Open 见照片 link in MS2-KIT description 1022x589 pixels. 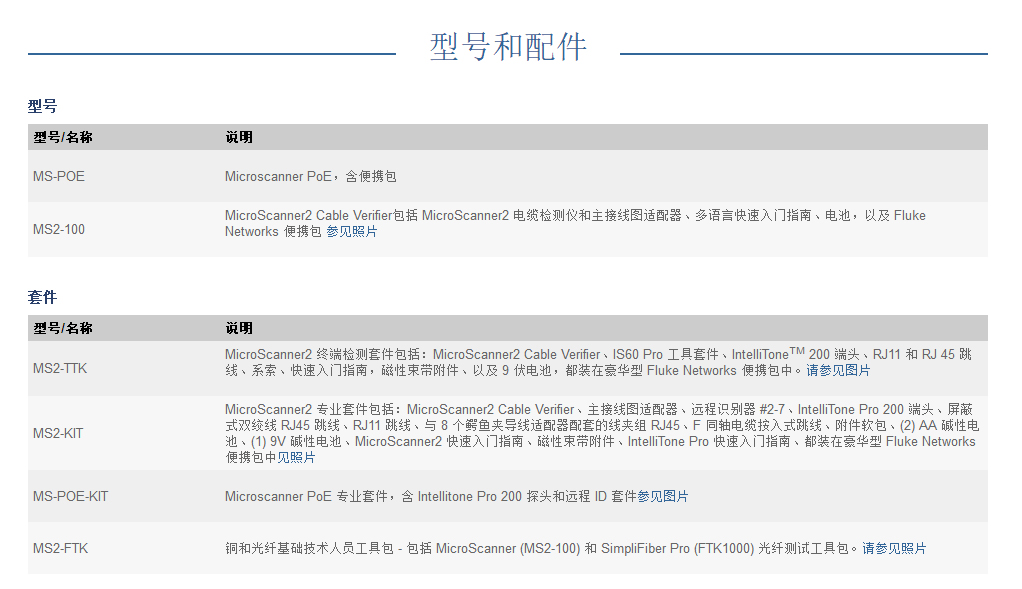[296, 457]
